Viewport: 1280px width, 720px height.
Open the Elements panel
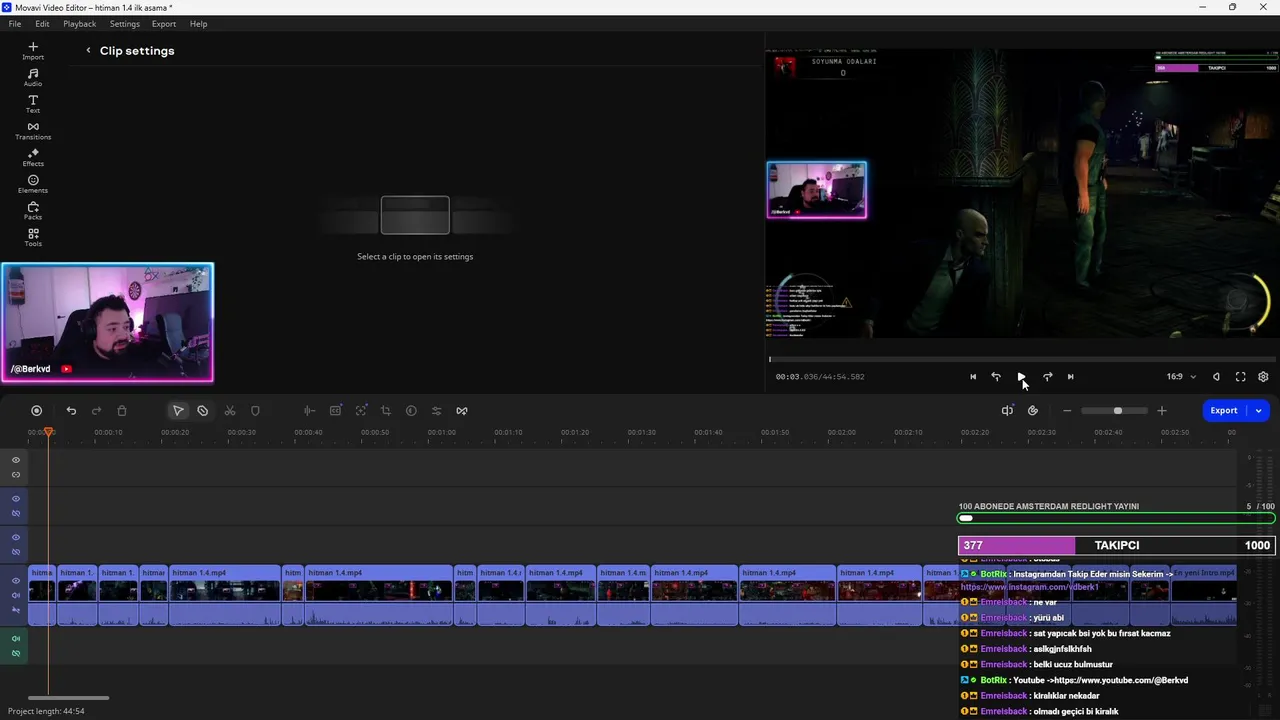(33, 184)
